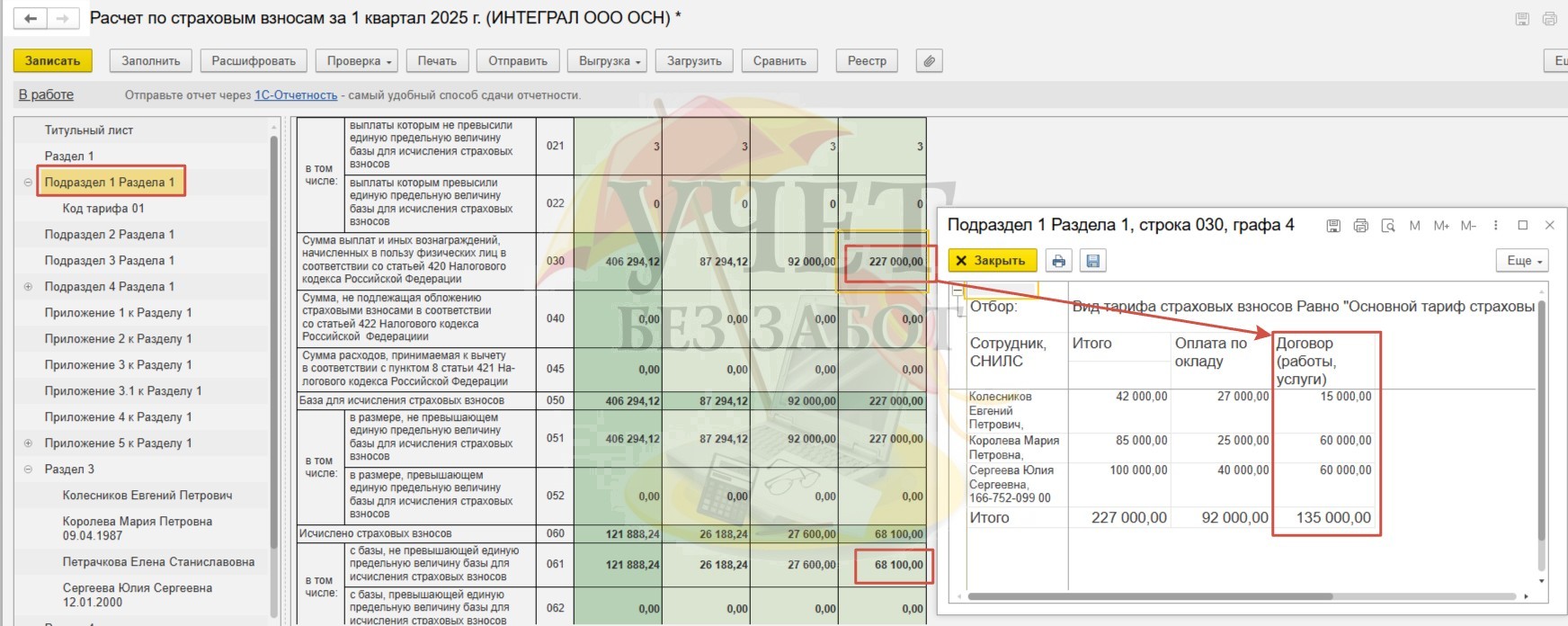Open Подраздел 2 Раздела 1
Viewport: 1568px width, 626px height.
click(x=110, y=235)
